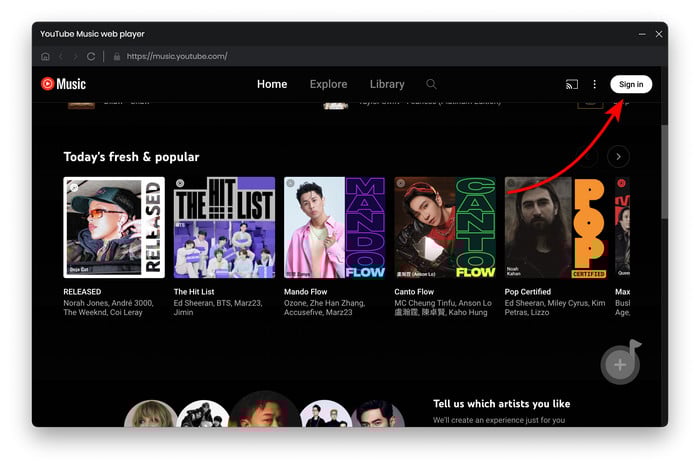Open the Canto Flow playlist cover

(x=445, y=228)
